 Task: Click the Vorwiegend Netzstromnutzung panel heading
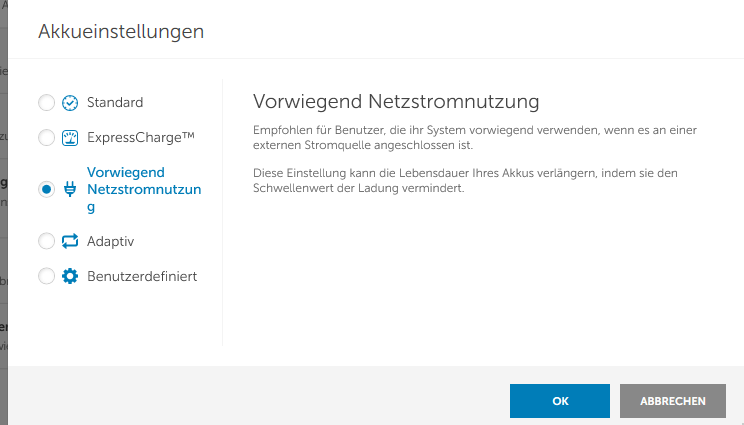396,102
